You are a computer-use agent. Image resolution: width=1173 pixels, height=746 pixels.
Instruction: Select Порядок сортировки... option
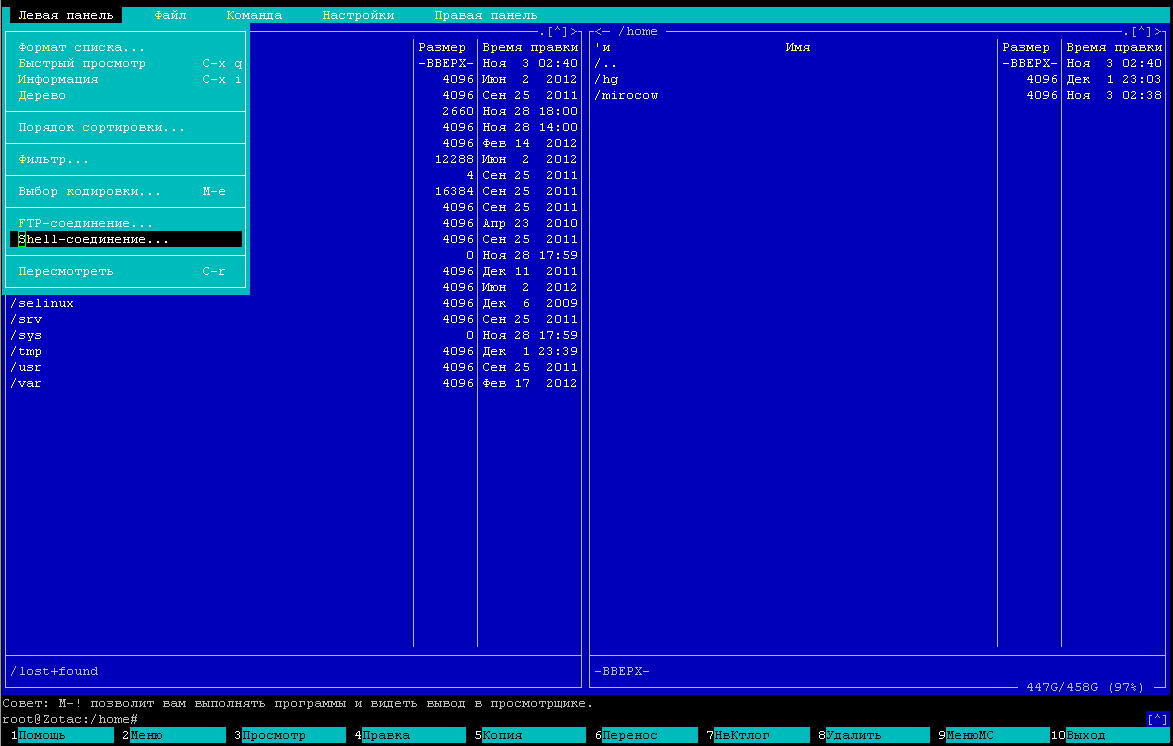[x=102, y=127]
